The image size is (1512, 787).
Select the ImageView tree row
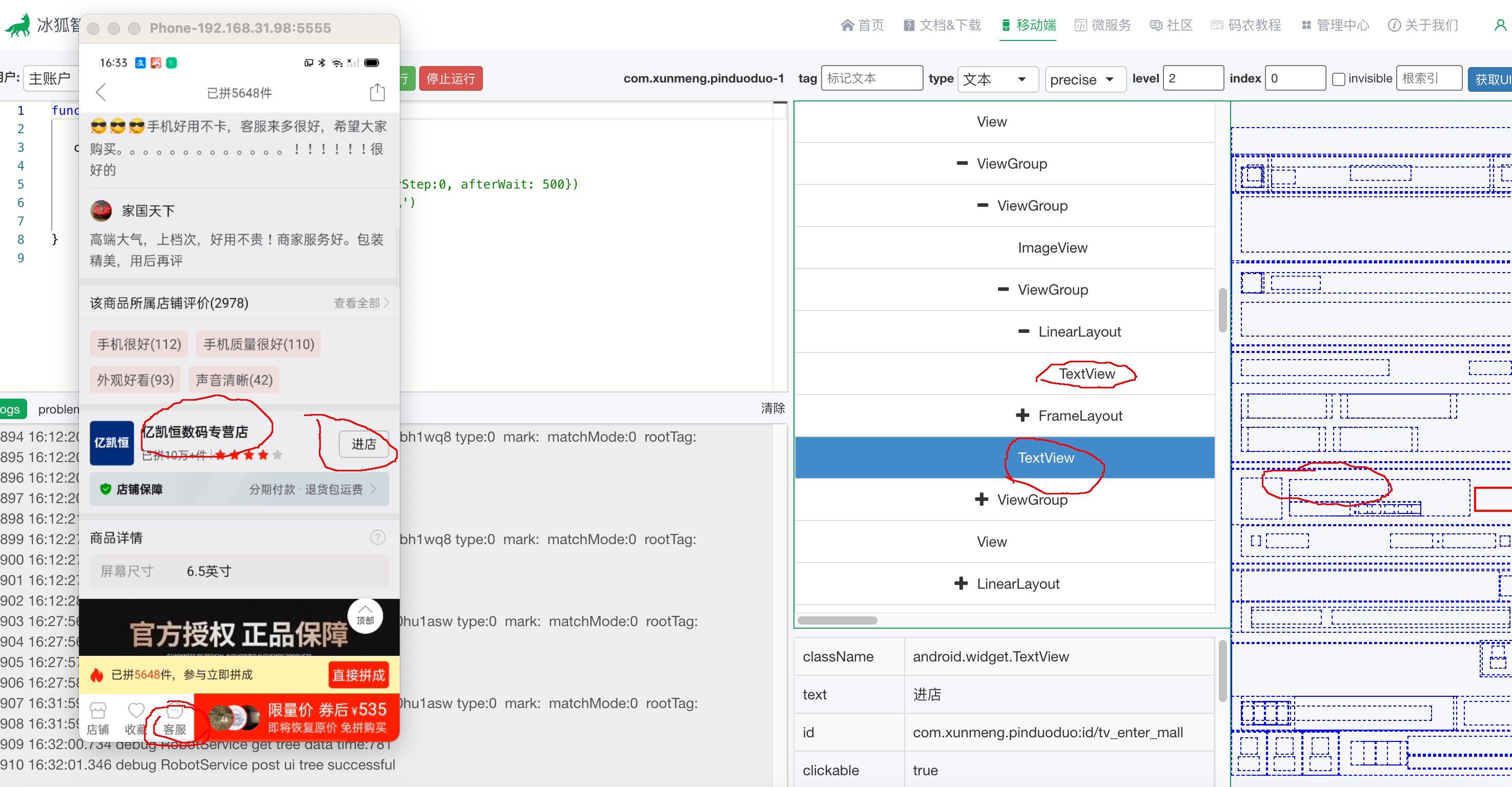pyautogui.click(x=1005, y=247)
